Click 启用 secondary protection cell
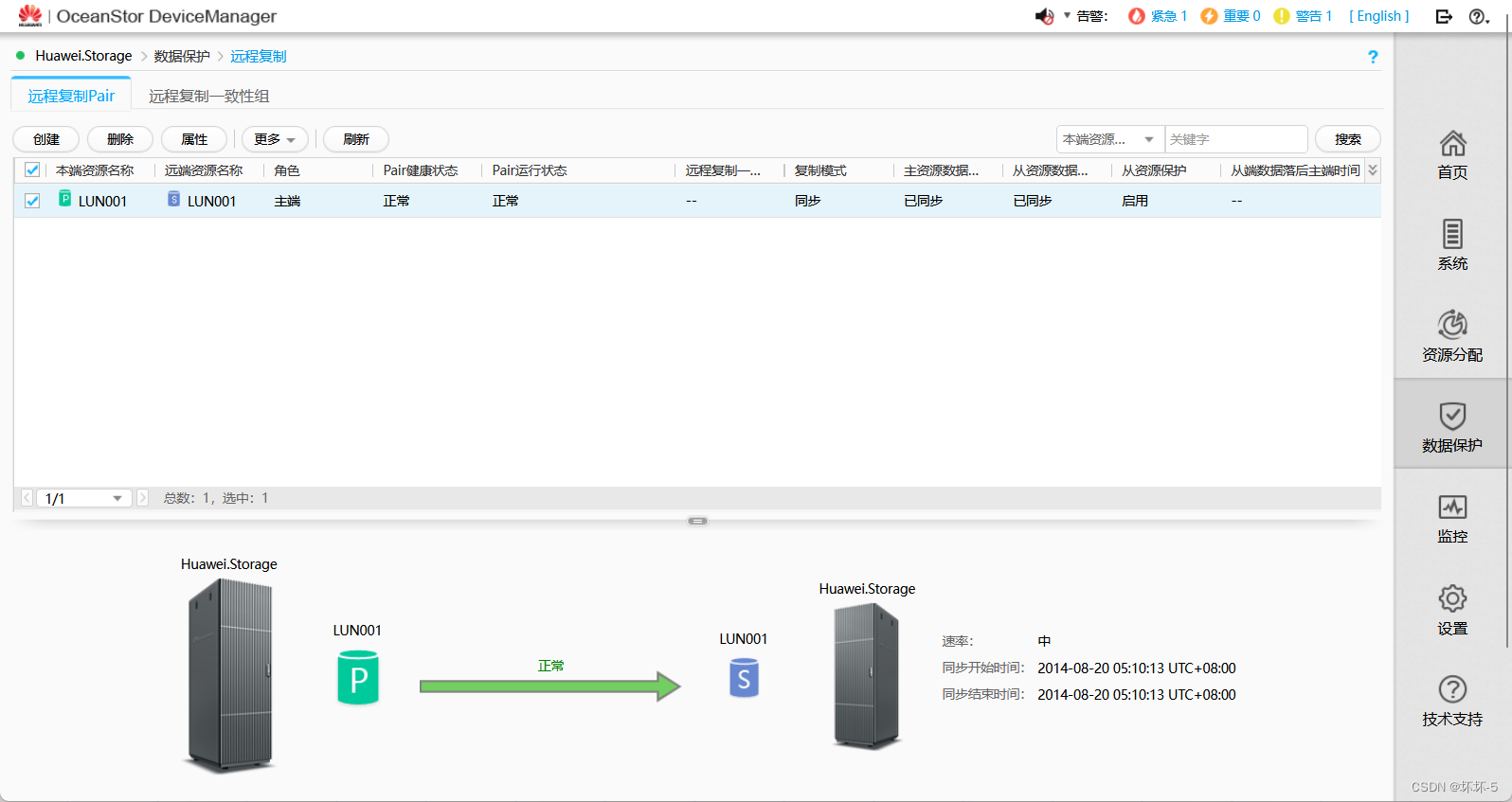The height and width of the screenshot is (802, 1512). [1135, 201]
